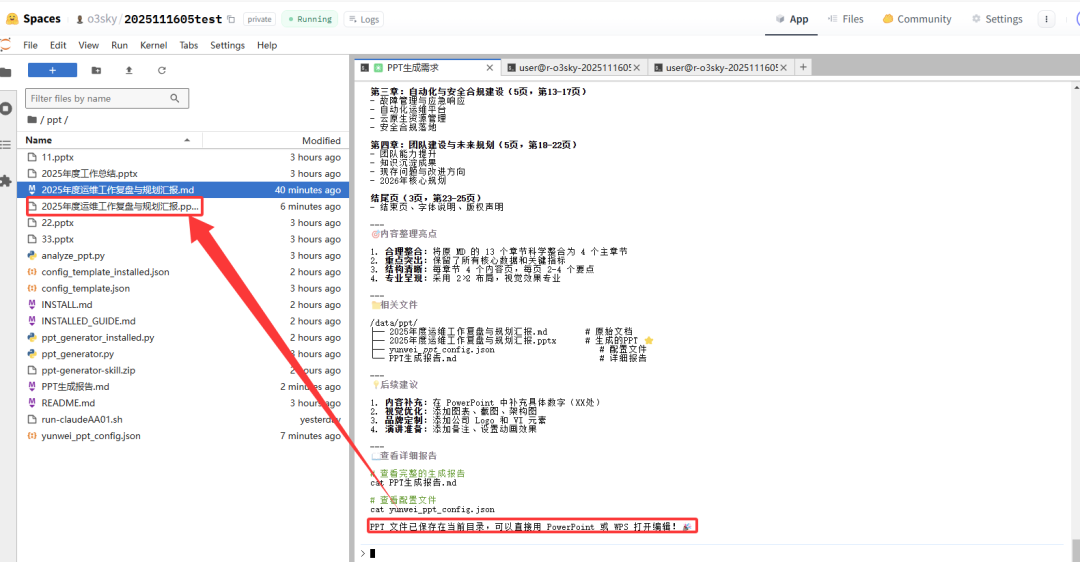Click the ppt folder in breadcrumb path
Screen dimensions: 1080x562
point(54,120)
